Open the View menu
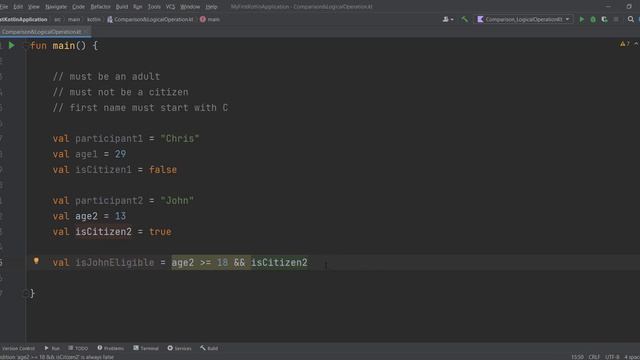The width and height of the screenshot is (640, 360). 34,7
